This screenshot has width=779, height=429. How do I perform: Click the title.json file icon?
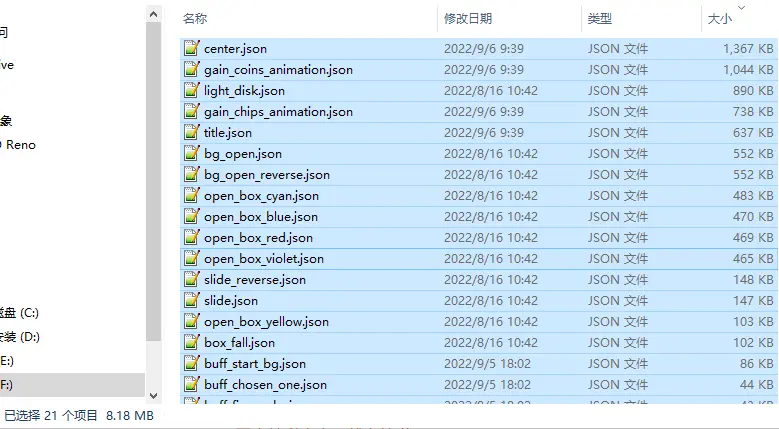click(191, 133)
